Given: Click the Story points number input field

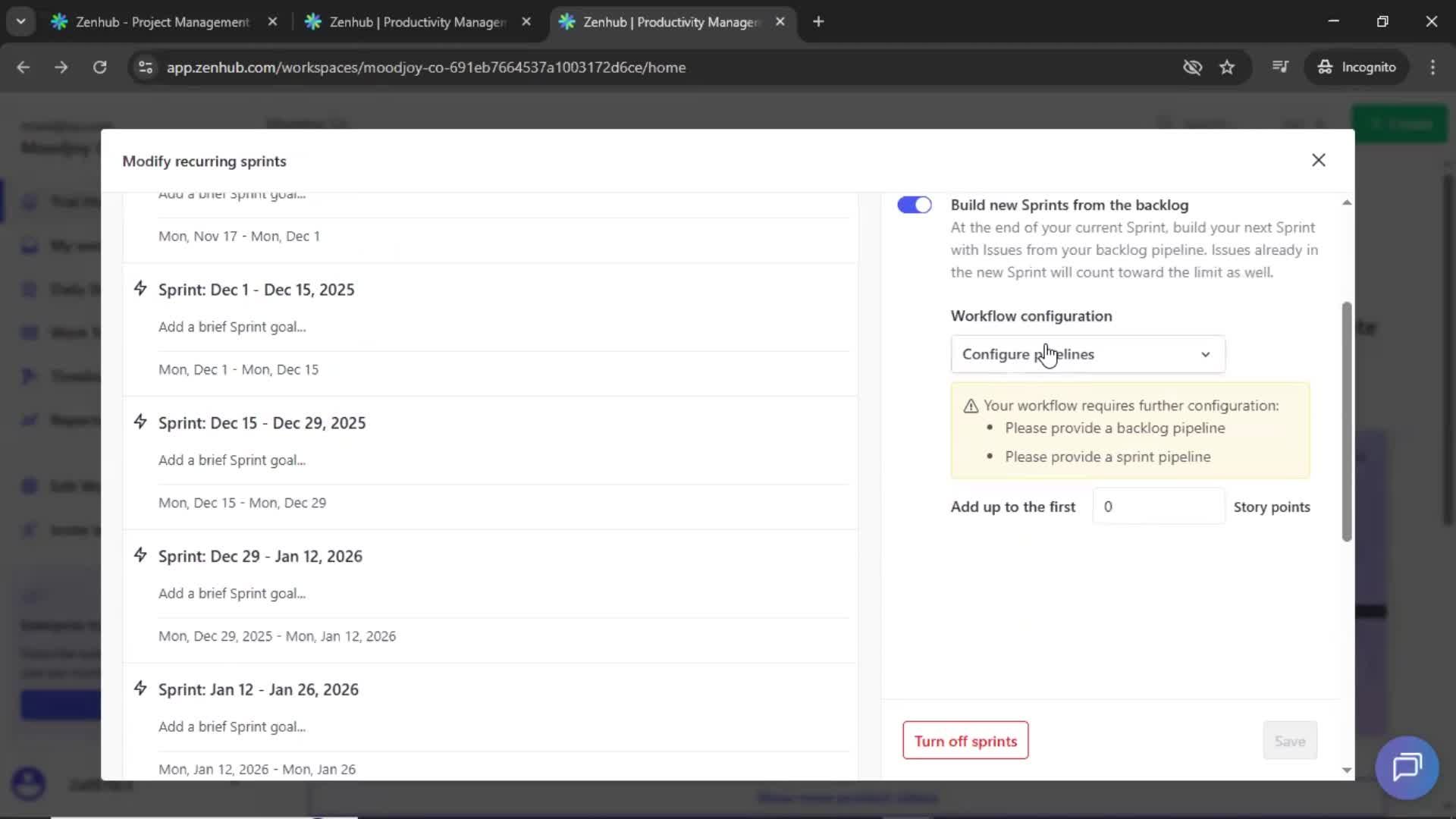Looking at the screenshot, I should 1158,506.
